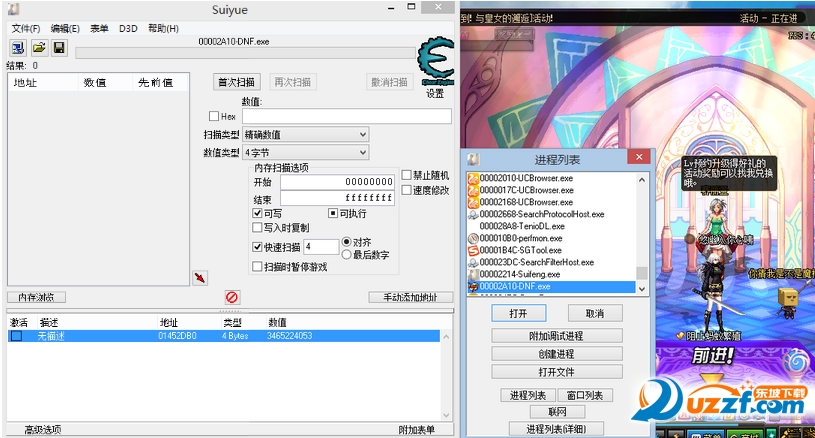
Task: Click the 数值 value input field
Action: (347, 116)
